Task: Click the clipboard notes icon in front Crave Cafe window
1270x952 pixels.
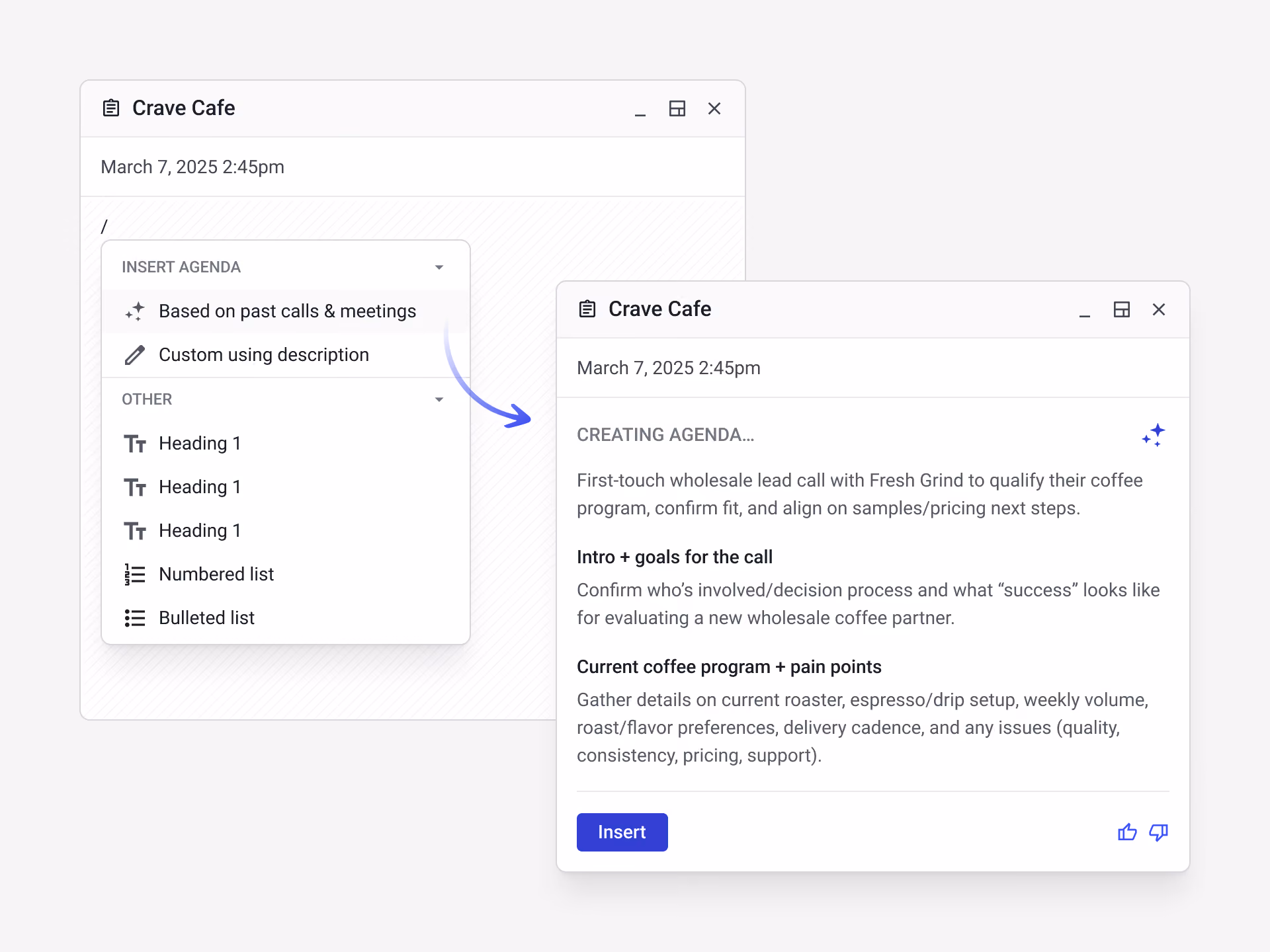Action: click(x=587, y=309)
